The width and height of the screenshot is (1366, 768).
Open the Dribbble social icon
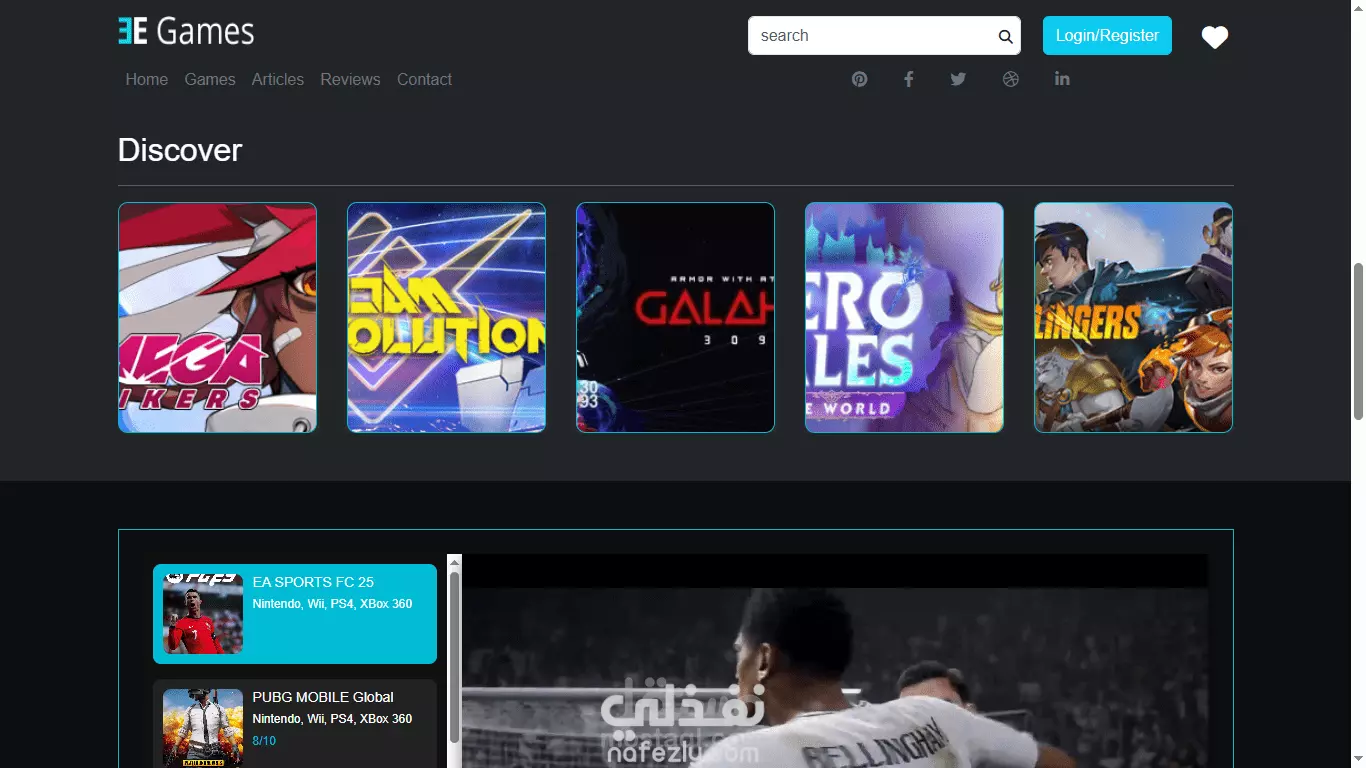pos(1011,79)
